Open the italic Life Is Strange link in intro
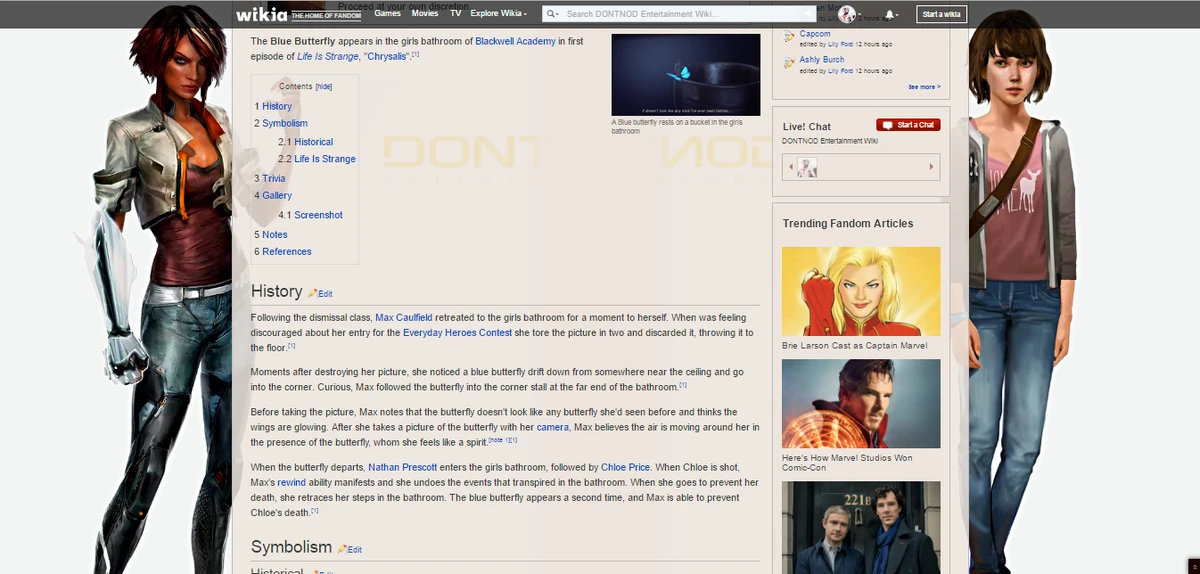1200x574 pixels. (326, 56)
